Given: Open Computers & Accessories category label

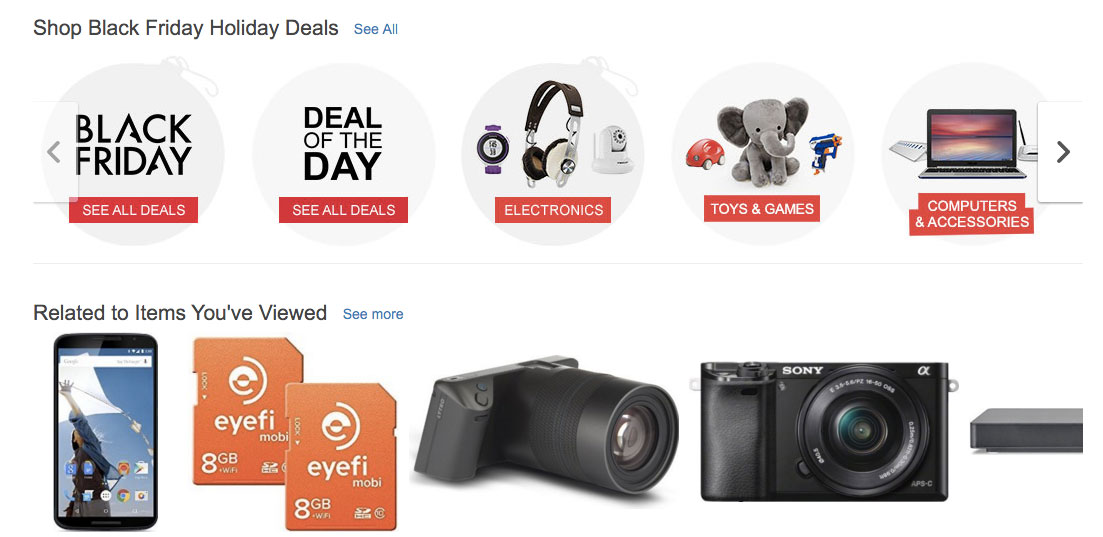Looking at the screenshot, I should pos(971,214).
